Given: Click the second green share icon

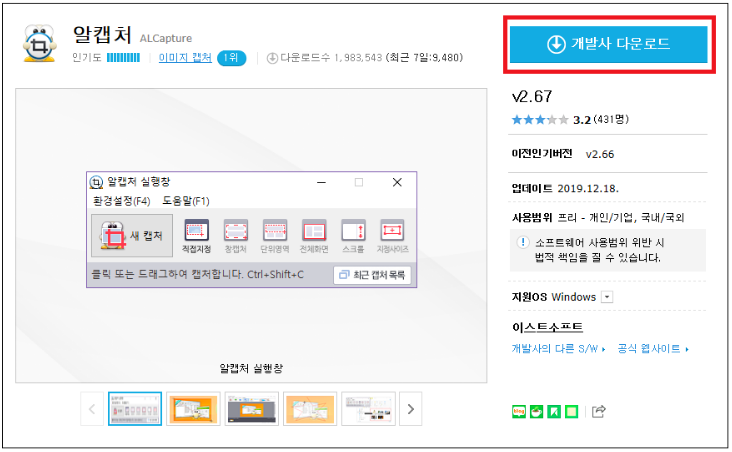Looking at the screenshot, I should 536,411.
